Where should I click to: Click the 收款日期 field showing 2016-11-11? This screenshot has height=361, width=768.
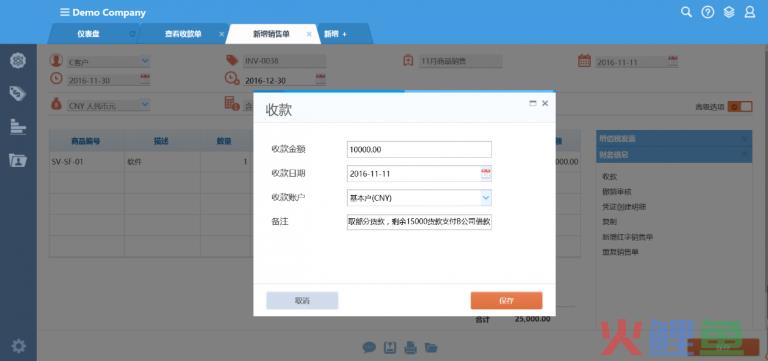point(419,173)
